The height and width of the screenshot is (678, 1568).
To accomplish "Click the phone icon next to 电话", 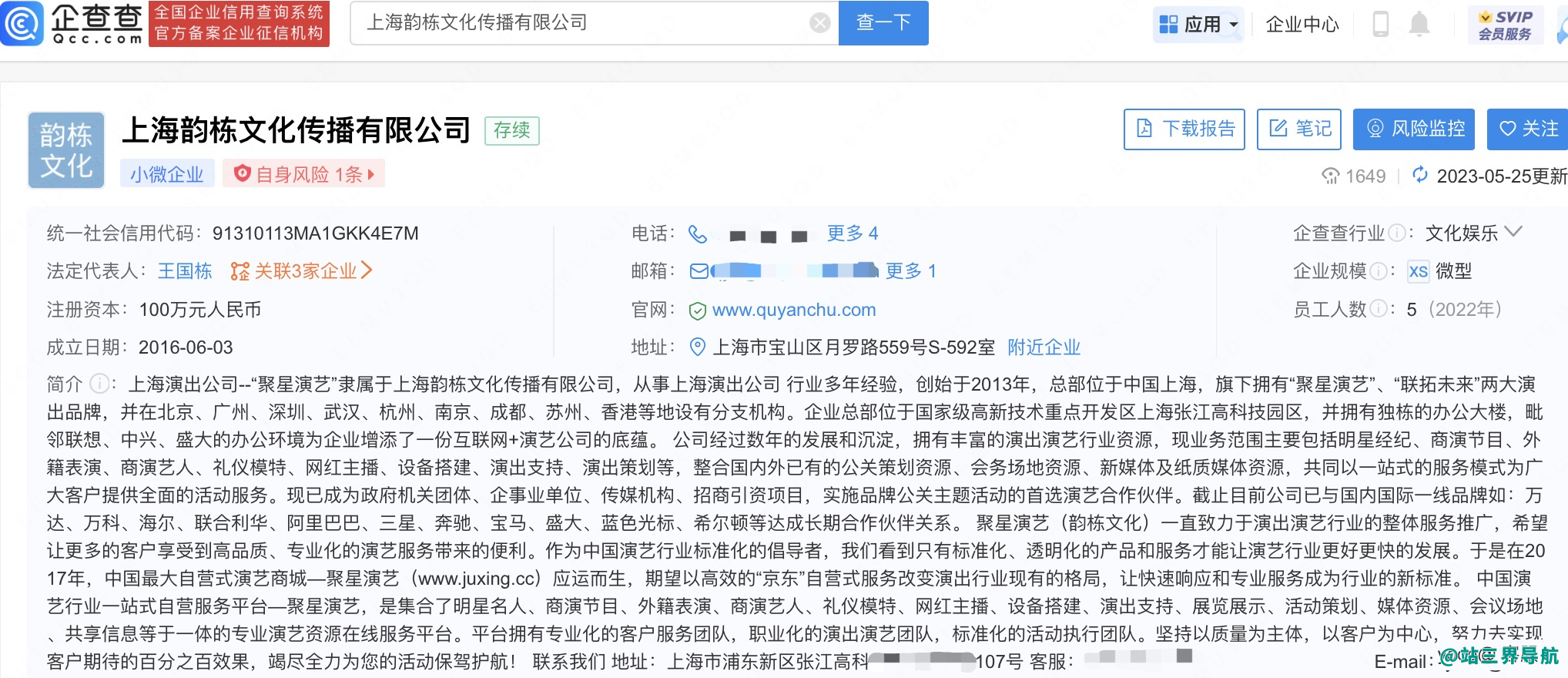I will coord(698,233).
